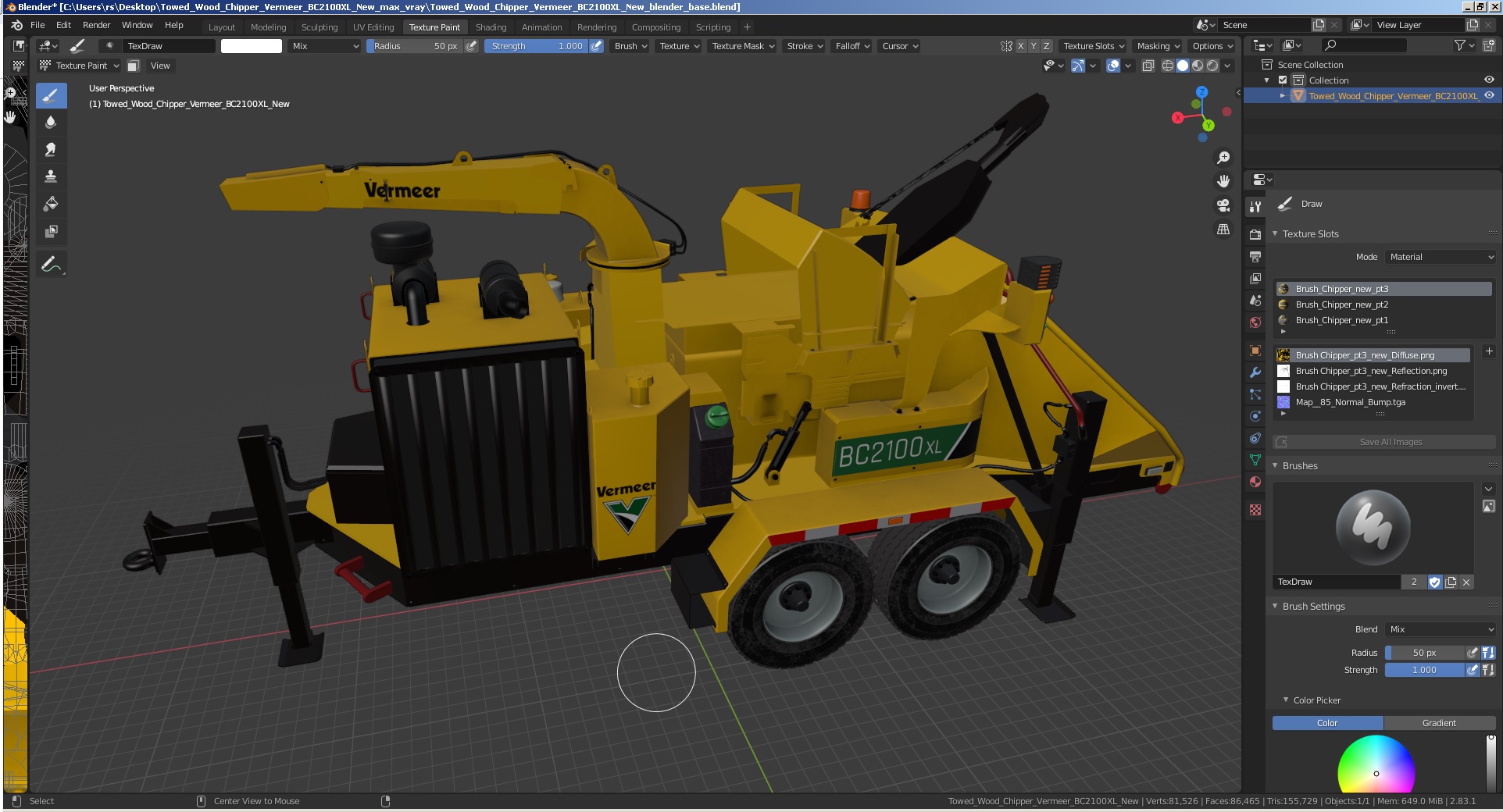Open Modifiers wrench tab
This screenshot has height=812, width=1503.
(1255, 372)
